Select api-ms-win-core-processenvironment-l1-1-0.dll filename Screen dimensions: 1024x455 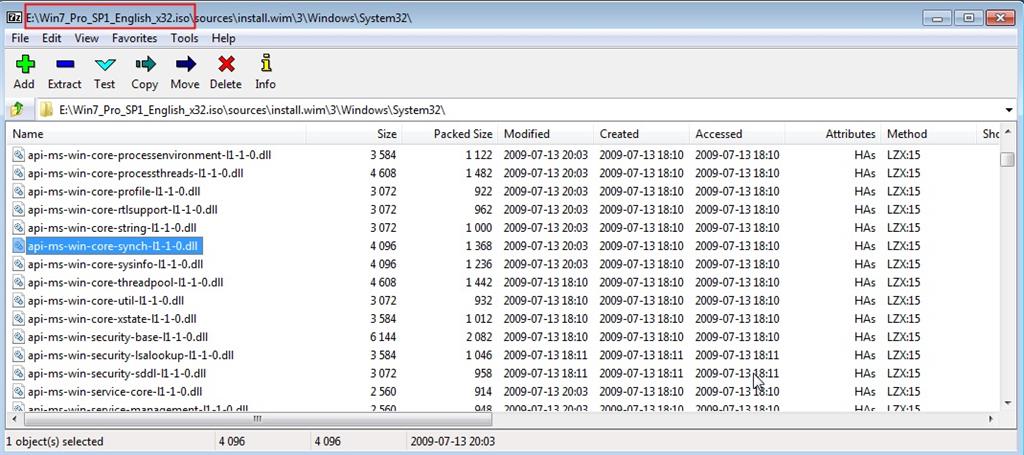(x=150, y=155)
